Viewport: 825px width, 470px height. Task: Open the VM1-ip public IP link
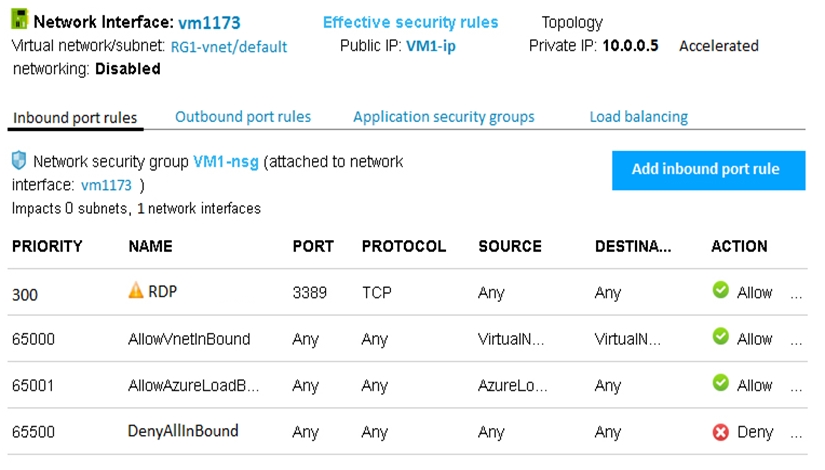[x=430, y=46]
